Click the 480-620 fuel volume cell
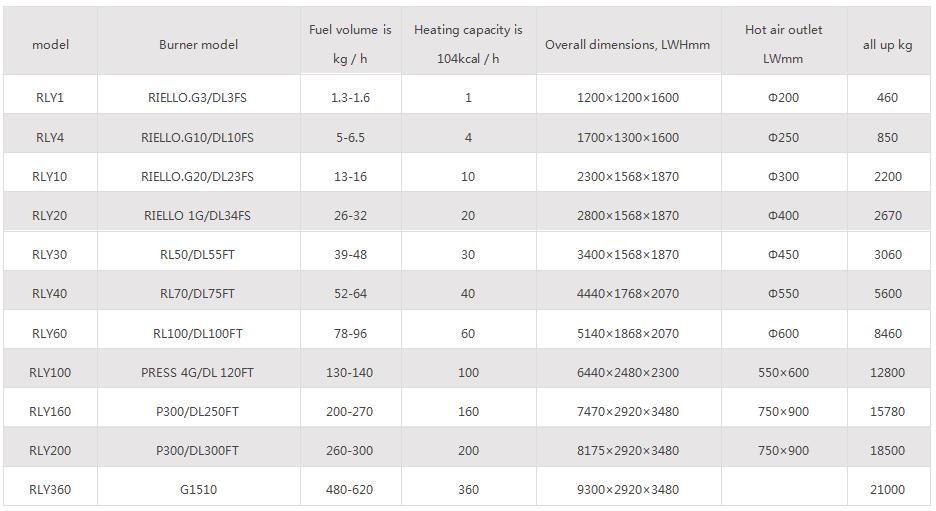This screenshot has height=511, width=936. pyautogui.click(x=350, y=490)
